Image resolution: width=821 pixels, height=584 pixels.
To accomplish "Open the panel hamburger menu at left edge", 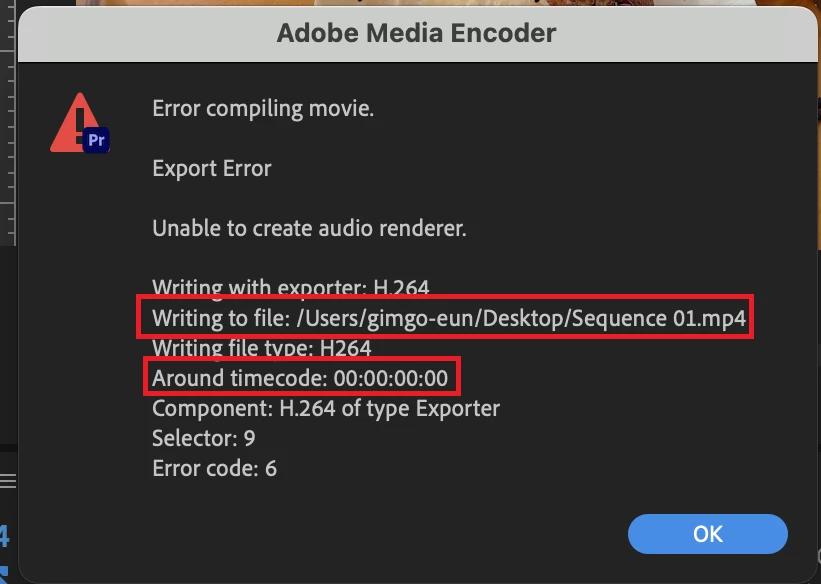I will 8,480.
